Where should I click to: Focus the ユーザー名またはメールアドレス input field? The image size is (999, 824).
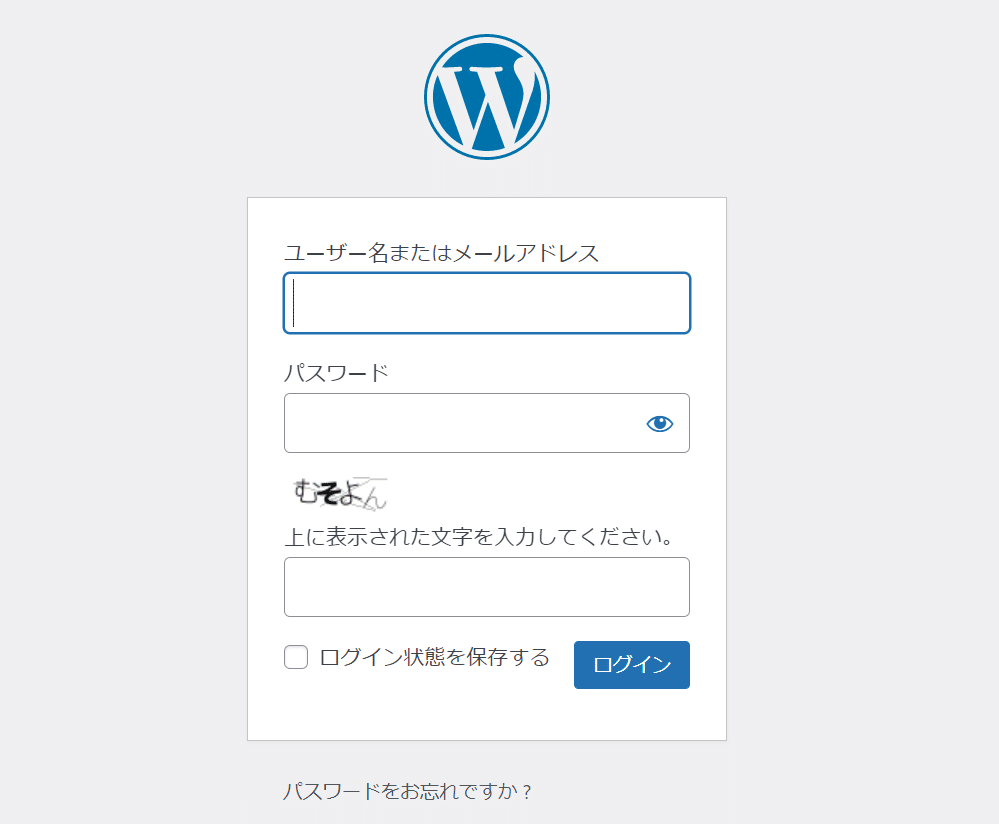(487, 303)
